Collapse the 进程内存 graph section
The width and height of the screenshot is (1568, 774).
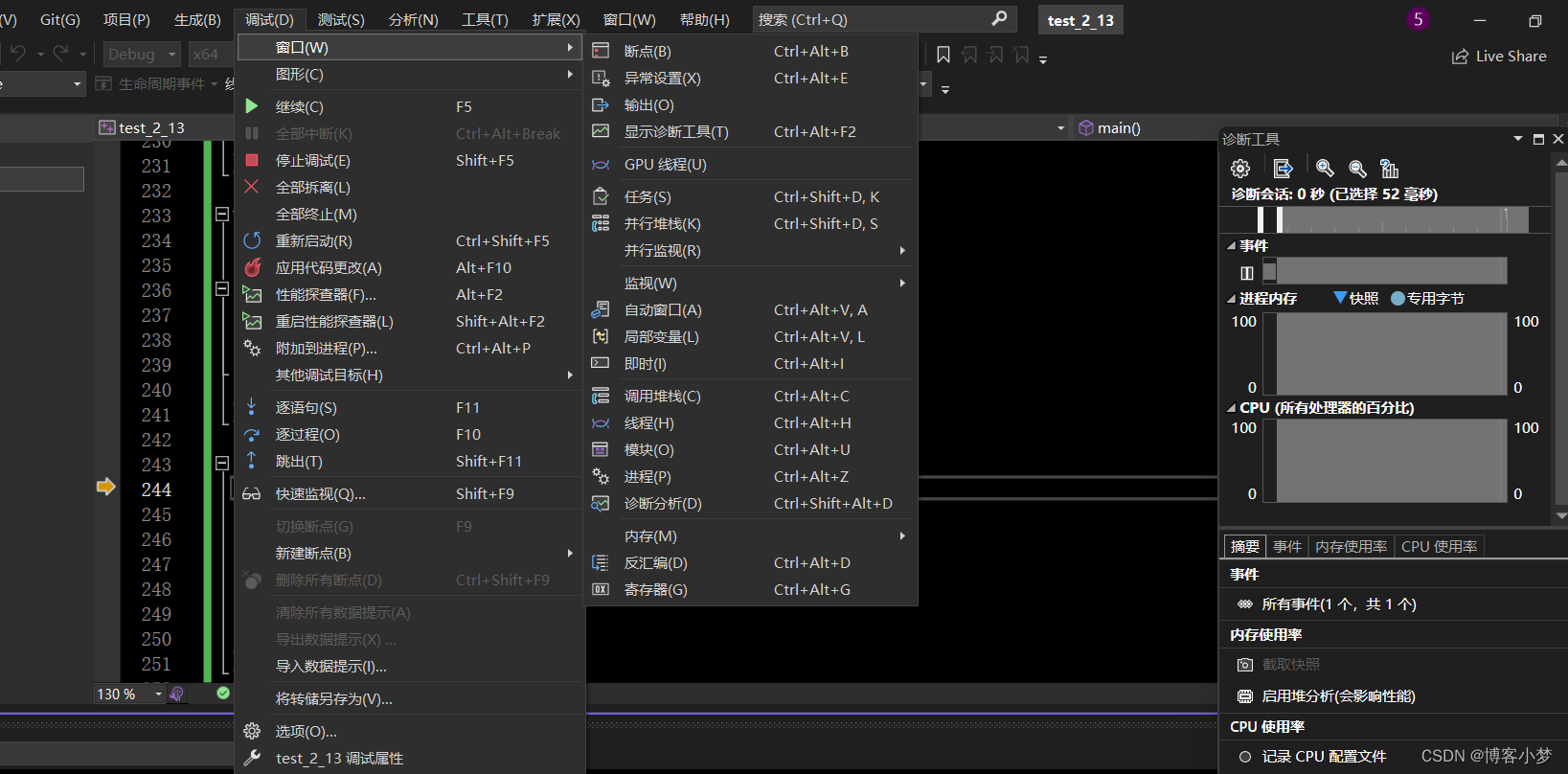[1232, 299]
